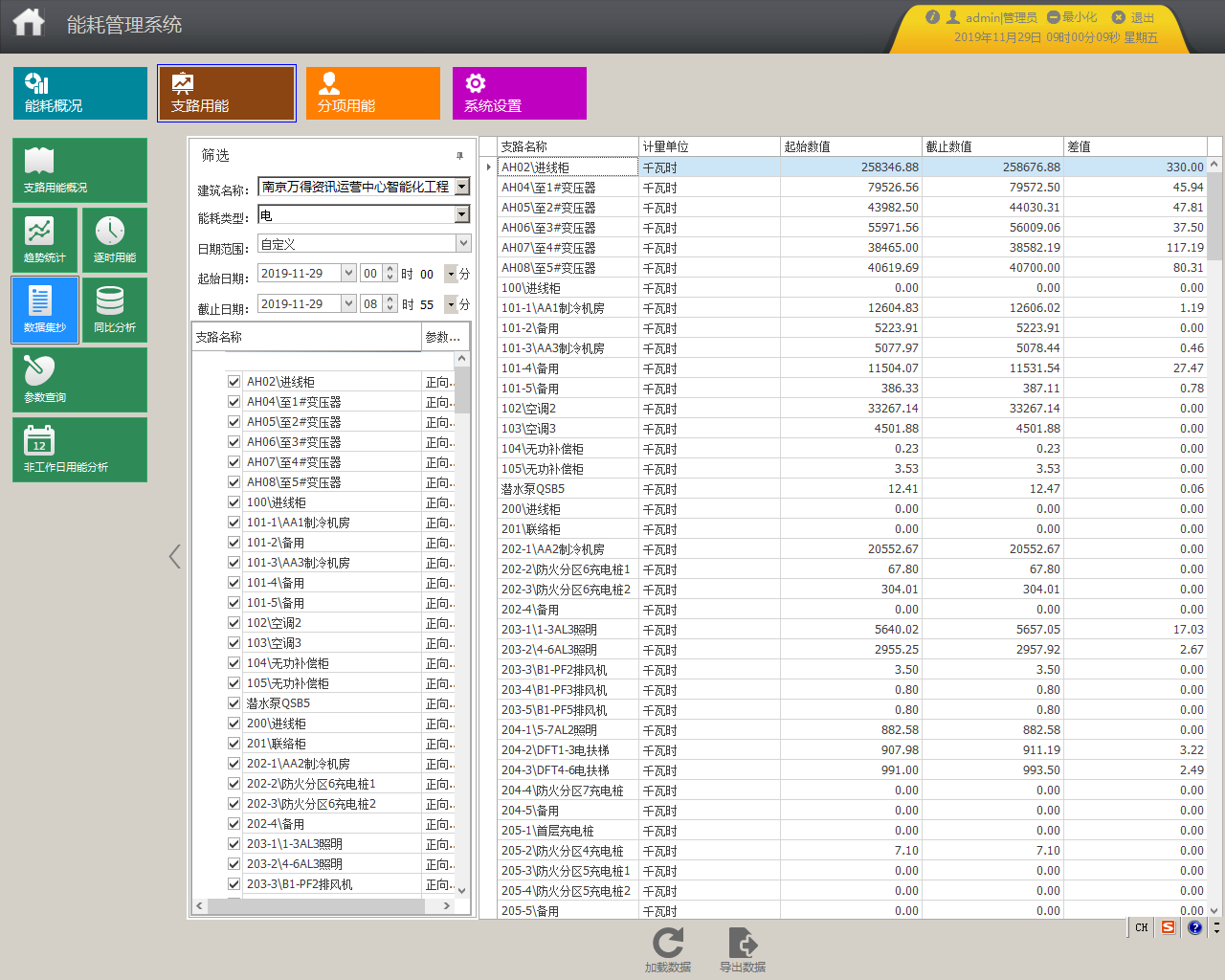Screen dimensions: 1225x980
Task: Click the data table vertical scrollbar
Action: 1214,536
